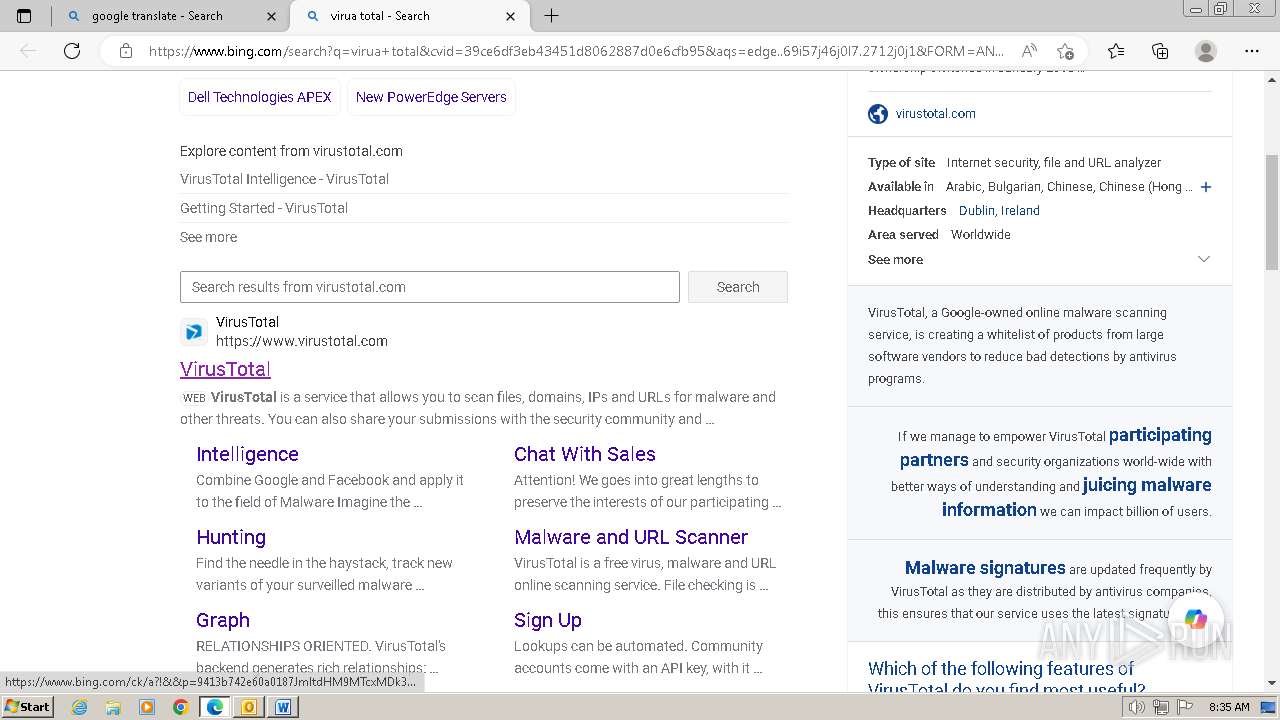Open the browser profile avatar
The image size is (1280, 720).
click(1206, 51)
